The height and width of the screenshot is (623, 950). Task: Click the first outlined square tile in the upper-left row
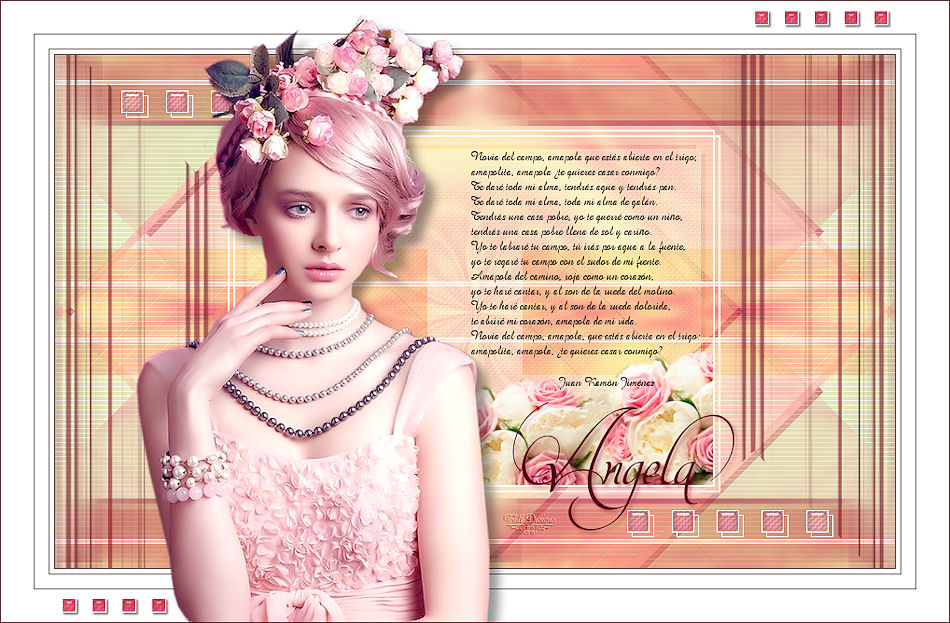point(133,102)
